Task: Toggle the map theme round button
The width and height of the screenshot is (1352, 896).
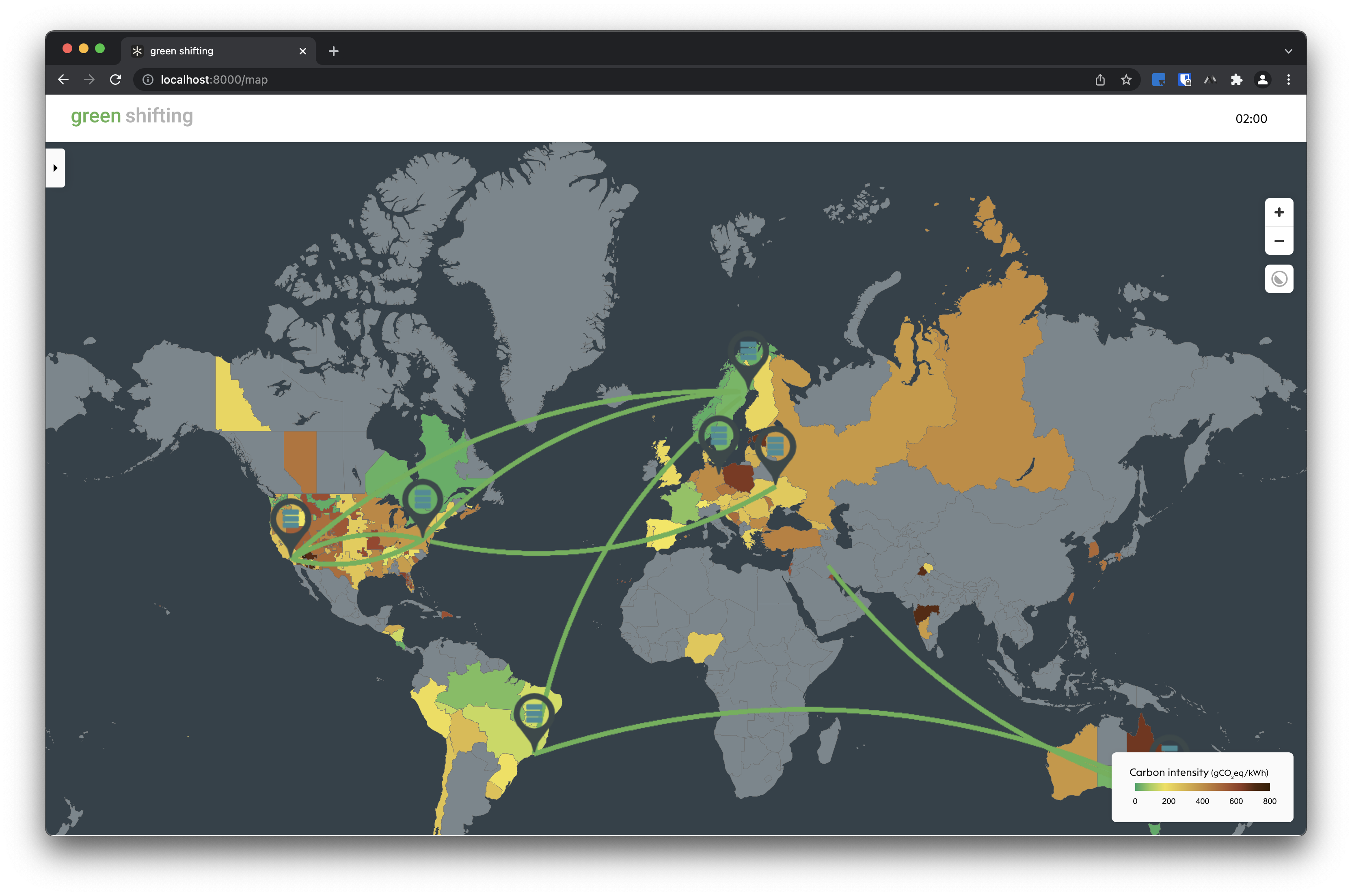Action: tap(1279, 279)
